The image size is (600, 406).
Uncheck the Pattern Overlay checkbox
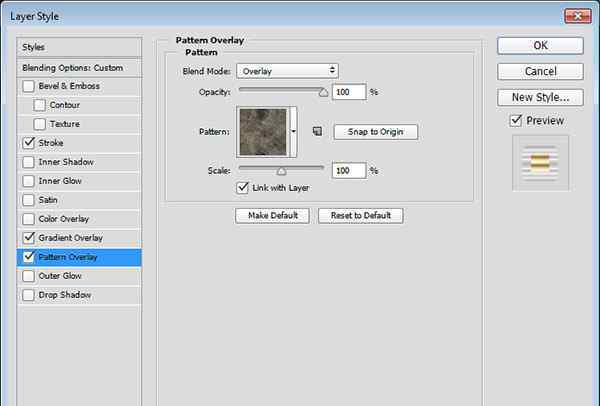(28, 257)
